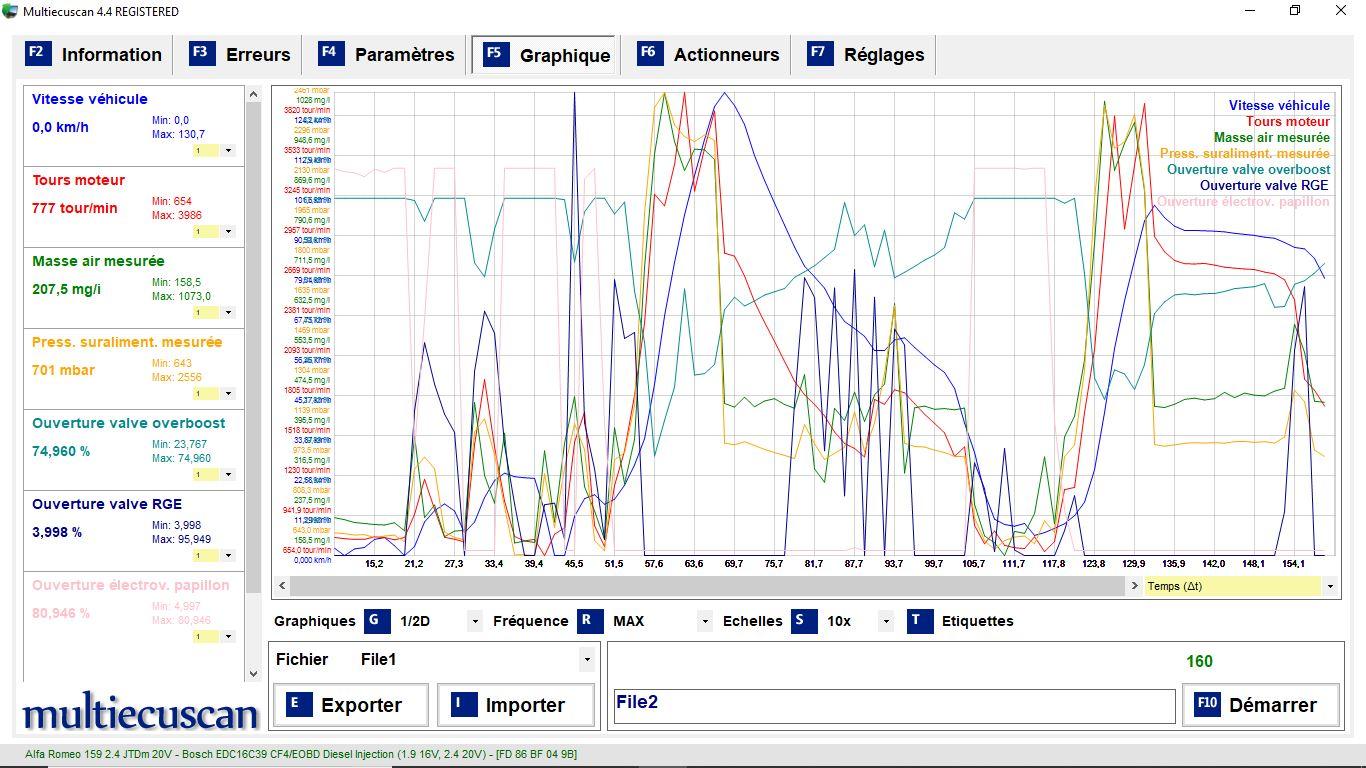The image size is (1366, 768).
Task: Click the Masse air mesurée entry in the graph legend
Action: click(1272, 137)
